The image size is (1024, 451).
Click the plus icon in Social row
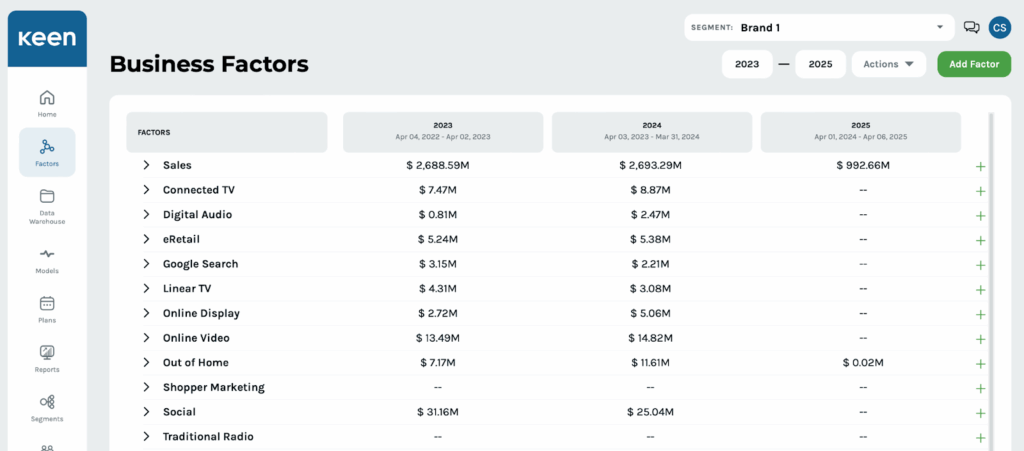point(980,413)
